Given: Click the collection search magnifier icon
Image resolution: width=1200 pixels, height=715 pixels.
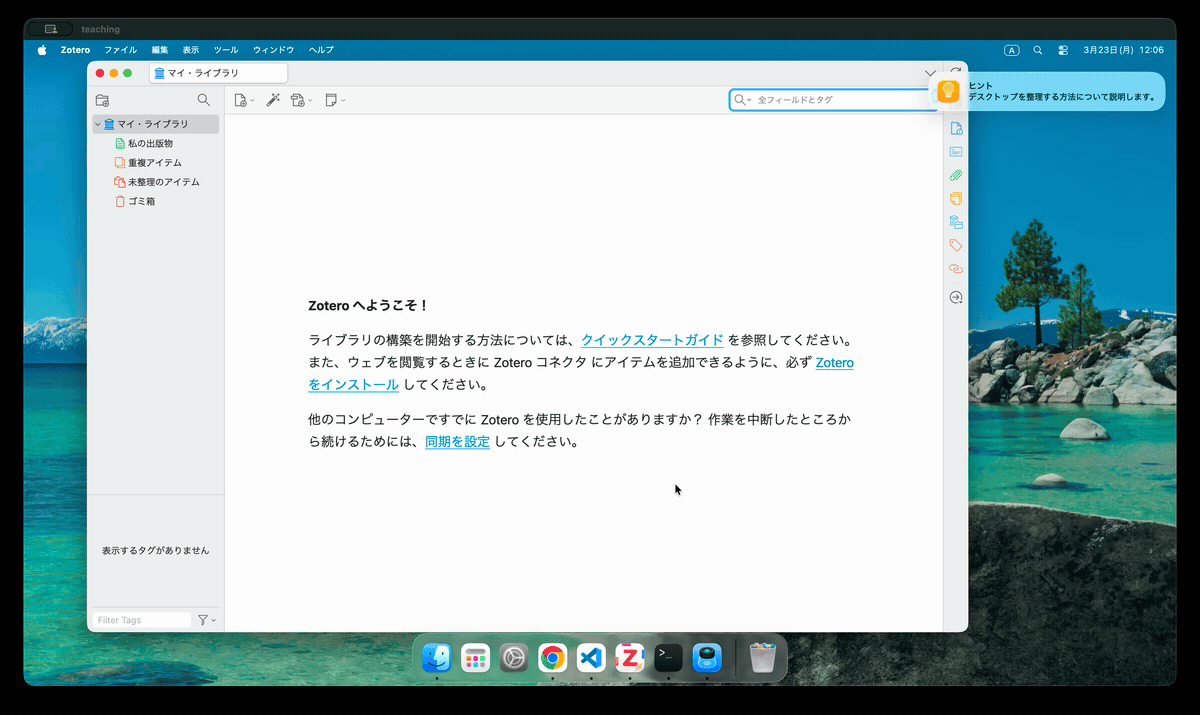Looking at the screenshot, I should click(x=204, y=100).
